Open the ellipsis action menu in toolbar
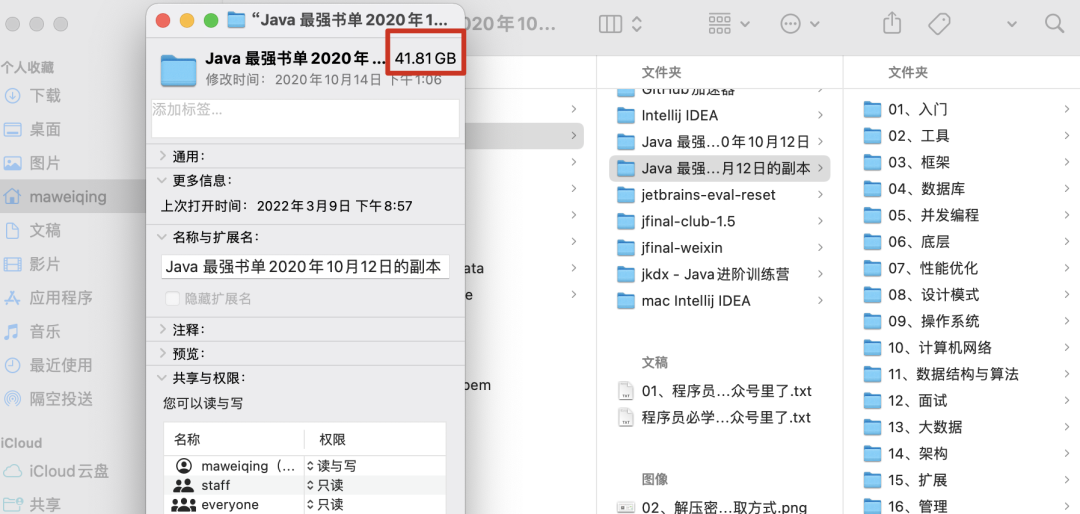1080x514 pixels. click(x=800, y=24)
